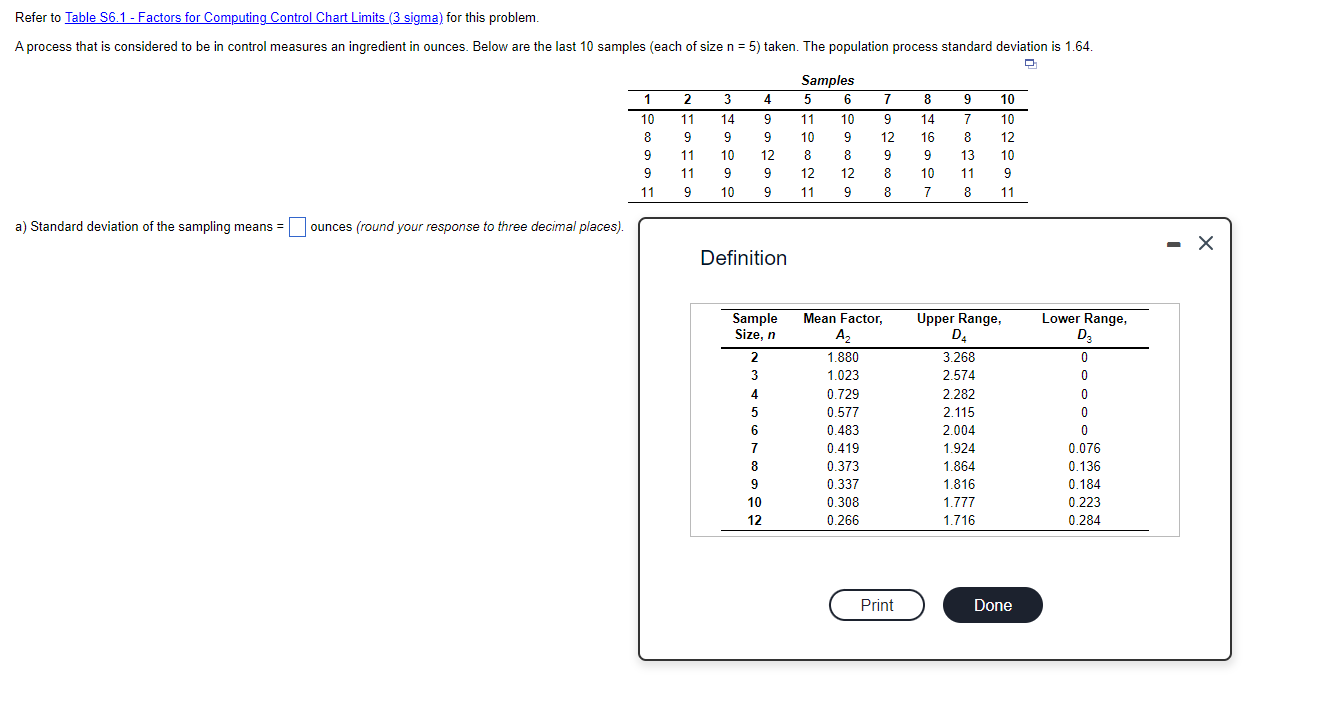Open the pop-out icon above the Samples table
Screen dimensions: 1342x720
[1030, 64]
